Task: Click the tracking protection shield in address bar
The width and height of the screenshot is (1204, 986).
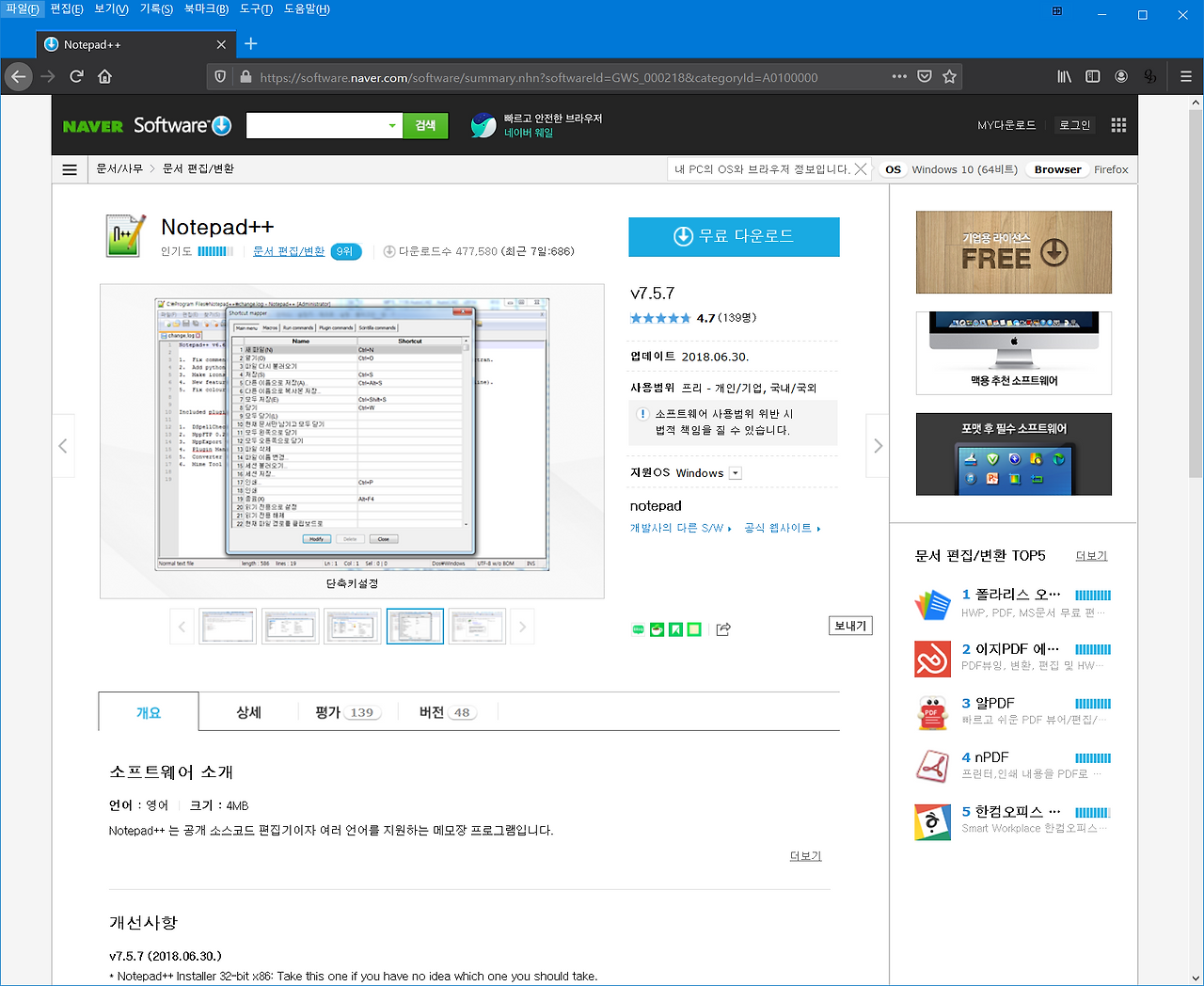Action: pyautogui.click(x=218, y=77)
